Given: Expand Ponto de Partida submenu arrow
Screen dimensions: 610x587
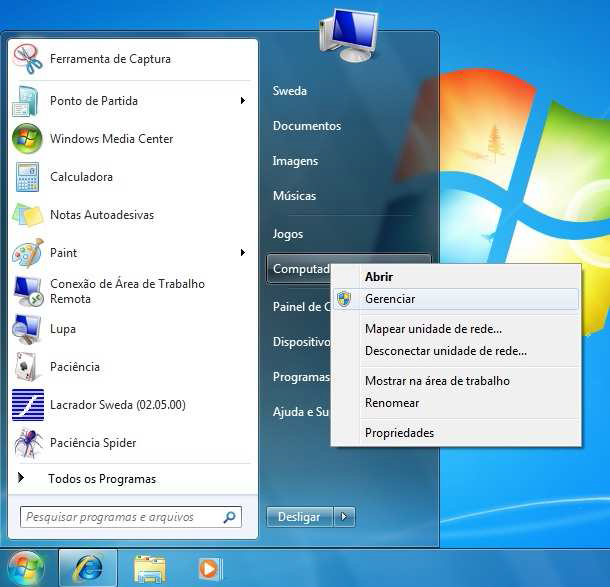Looking at the screenshot, I should click(243, 101).
